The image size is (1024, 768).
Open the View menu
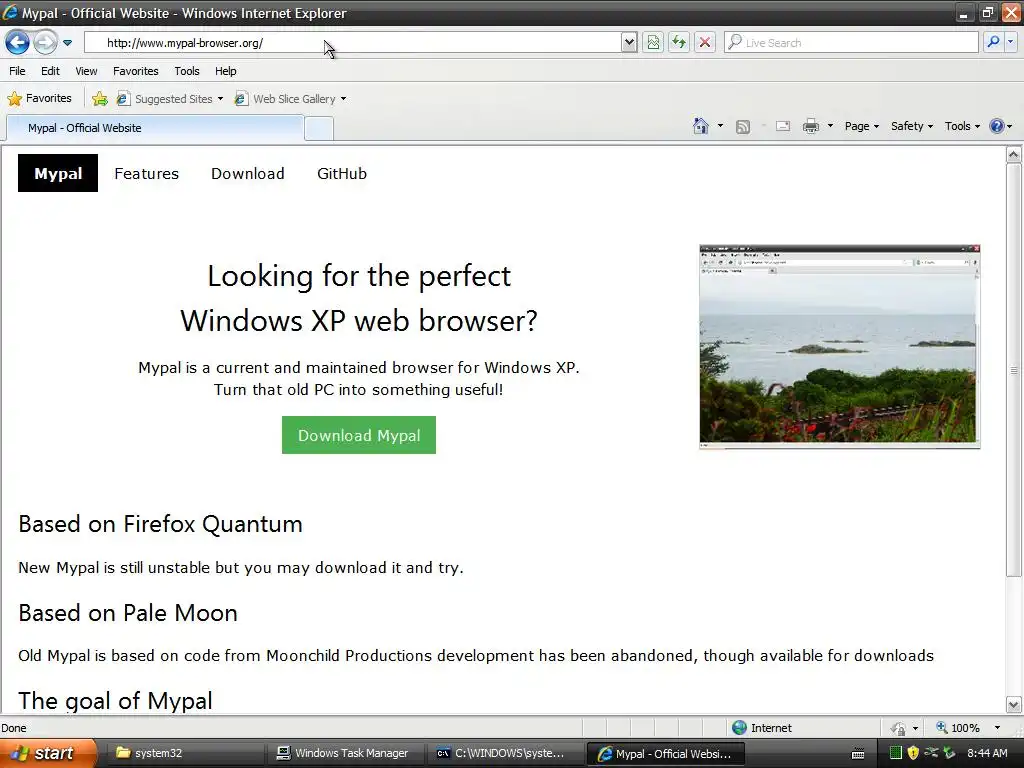[86, 71]
